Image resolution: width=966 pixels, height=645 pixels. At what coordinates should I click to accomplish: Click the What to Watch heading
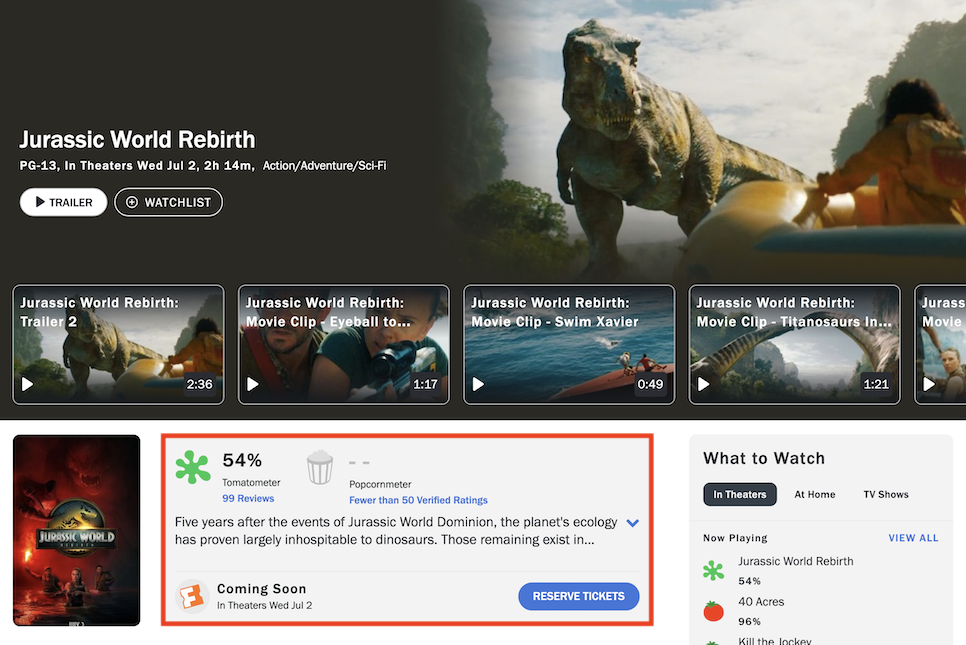tap(764, 458)
